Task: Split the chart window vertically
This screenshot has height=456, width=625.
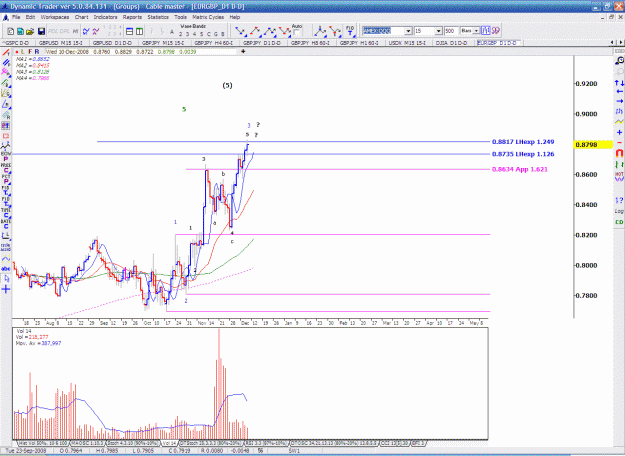Action: (139, 31)
